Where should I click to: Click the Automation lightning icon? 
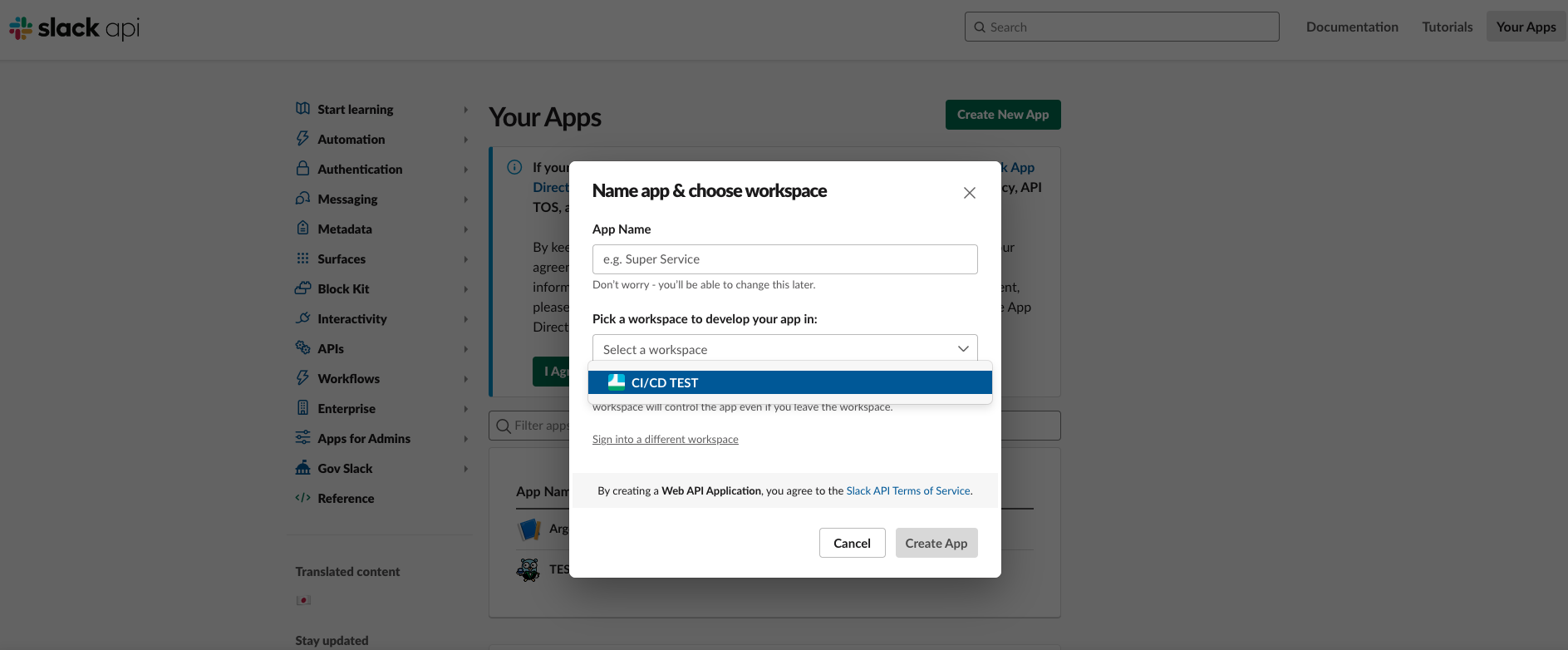(x=303, y=139)
